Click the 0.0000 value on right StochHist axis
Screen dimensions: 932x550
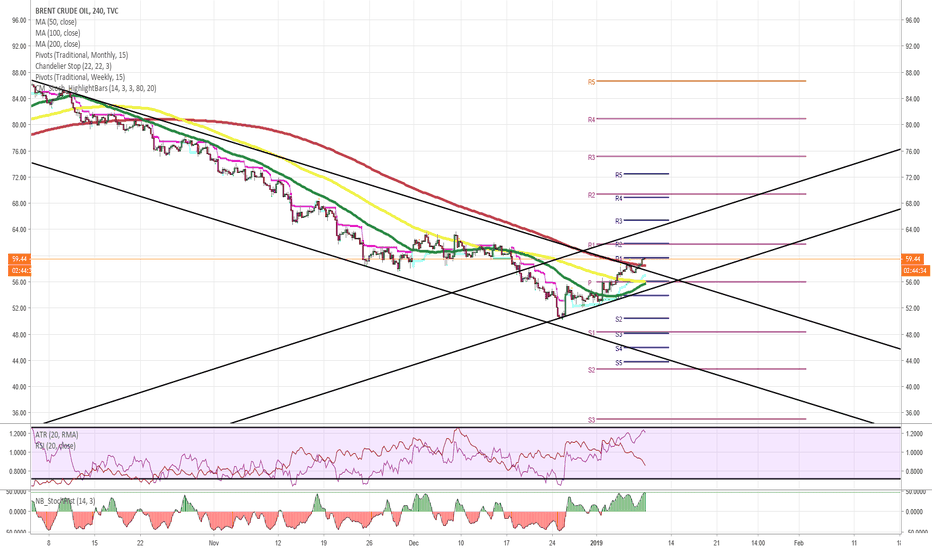pyautogui.click(x=914, y=511)
